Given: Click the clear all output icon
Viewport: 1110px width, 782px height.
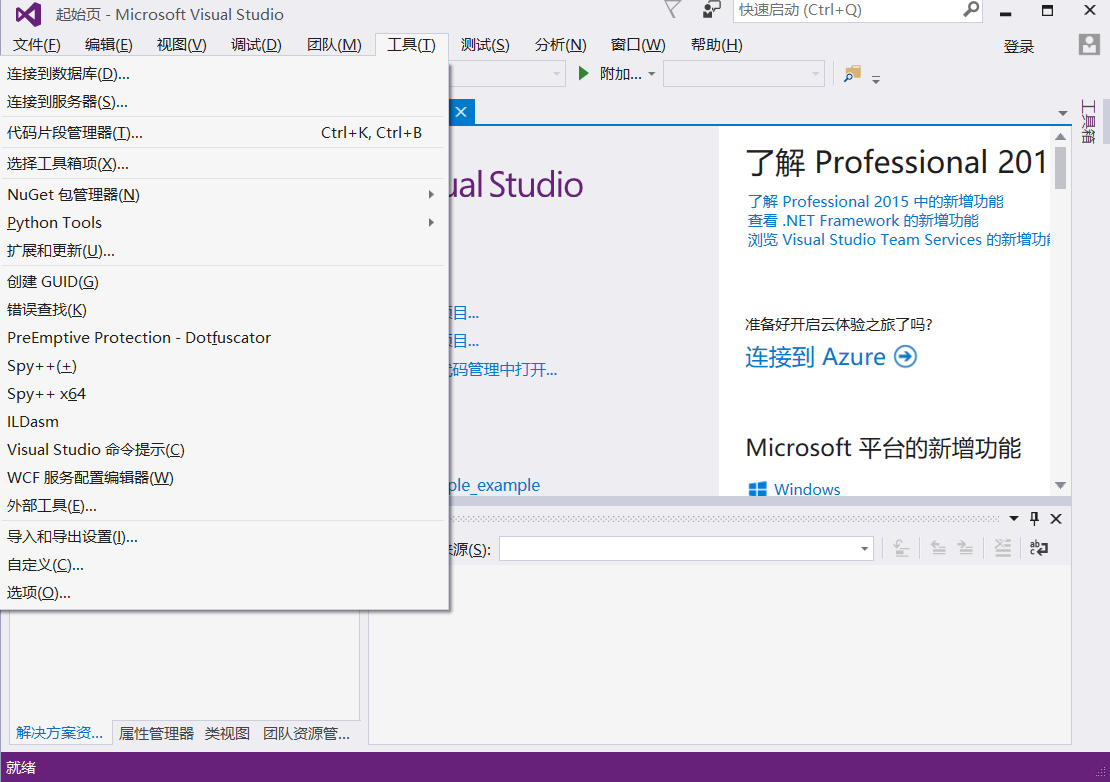Looking at the screenshot, I should (x=1002, y=548).
